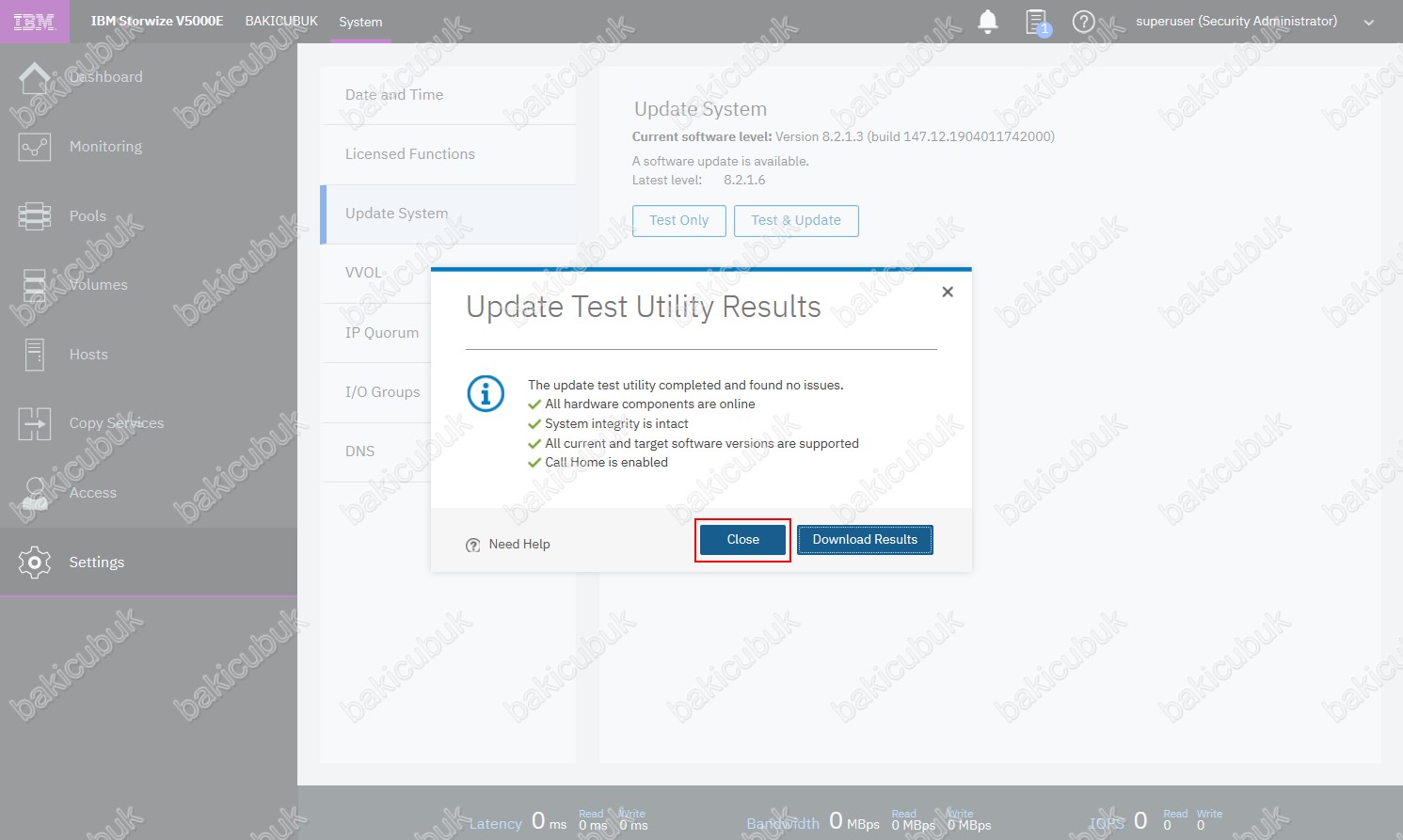The width and height of the screenshot is (1403, 840).
Task: Click the IBM logo
Action: (x=35, y=22)
